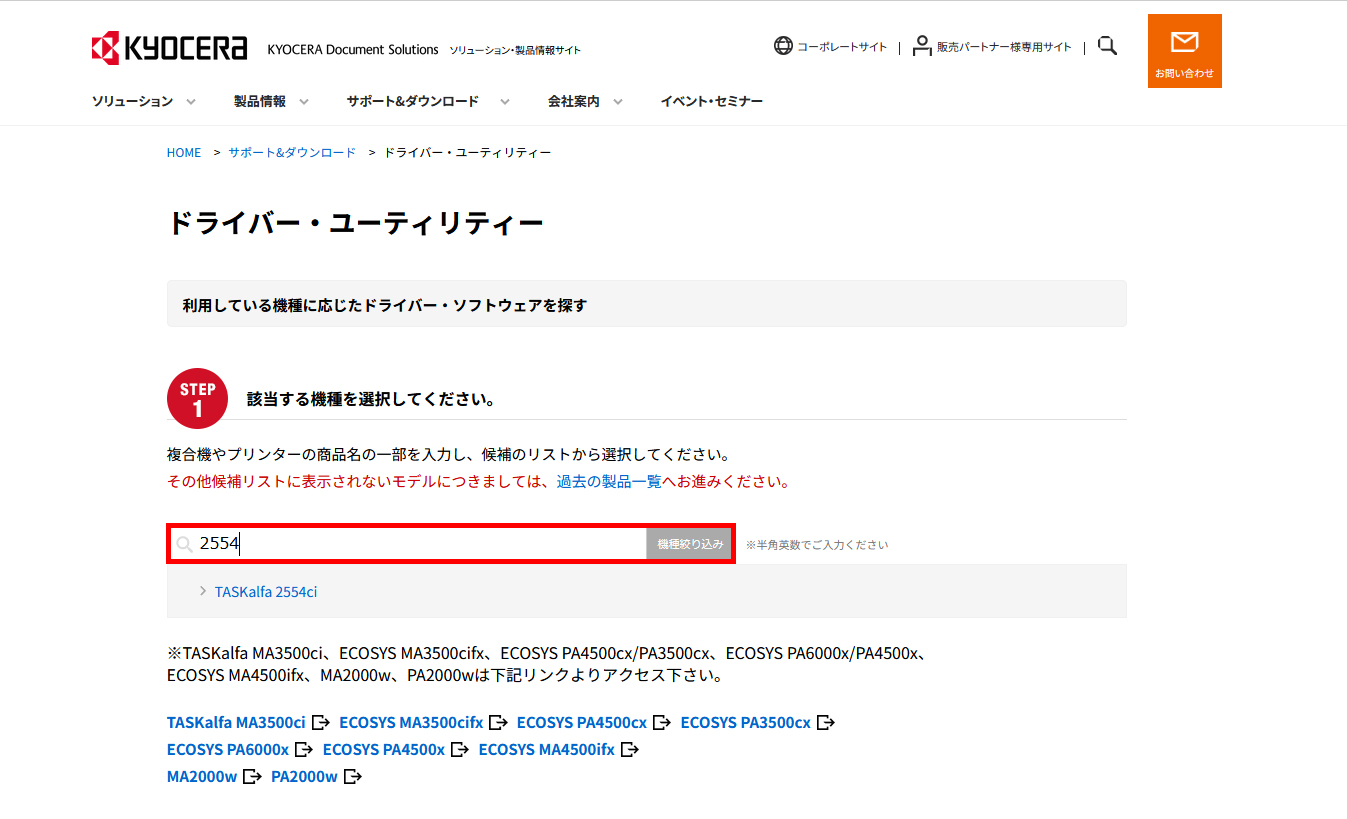Image resolution: width=1347 pixels, height=819 pixels.
Task: Click external link icon after MA2000w
Action: click(x=253, y=776)
